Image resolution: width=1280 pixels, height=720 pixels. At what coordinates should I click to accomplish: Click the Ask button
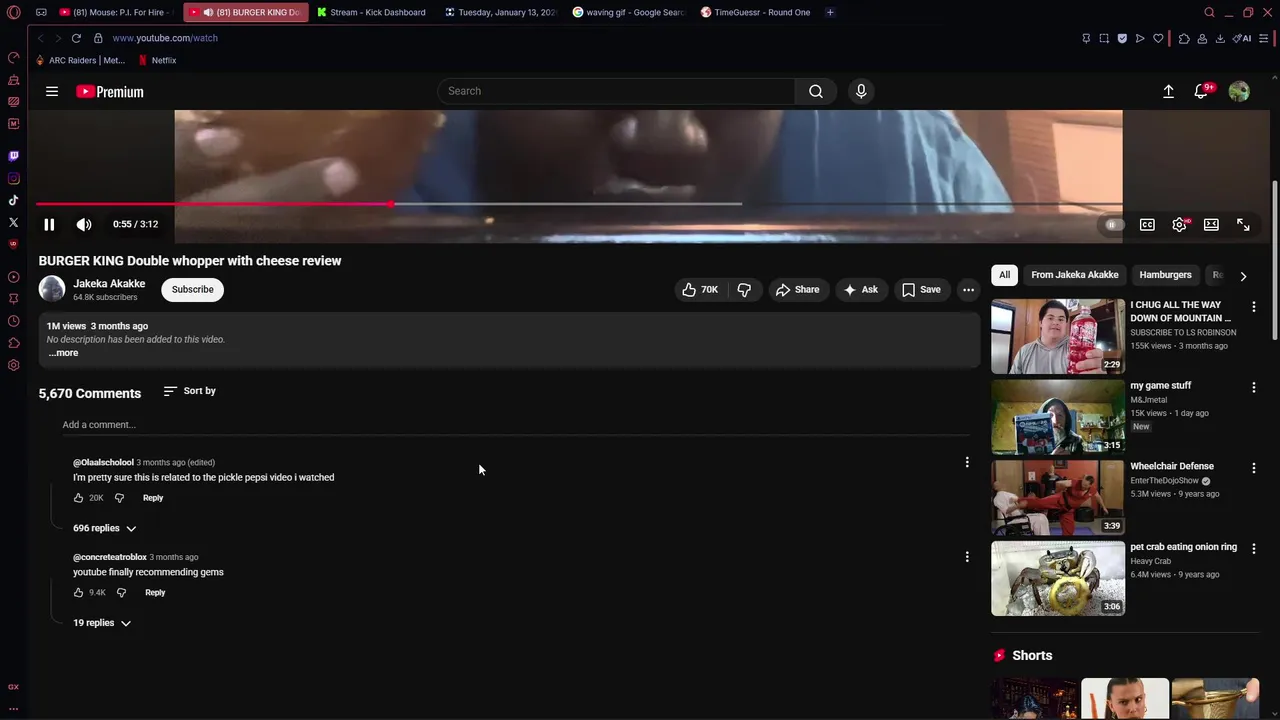860,290
